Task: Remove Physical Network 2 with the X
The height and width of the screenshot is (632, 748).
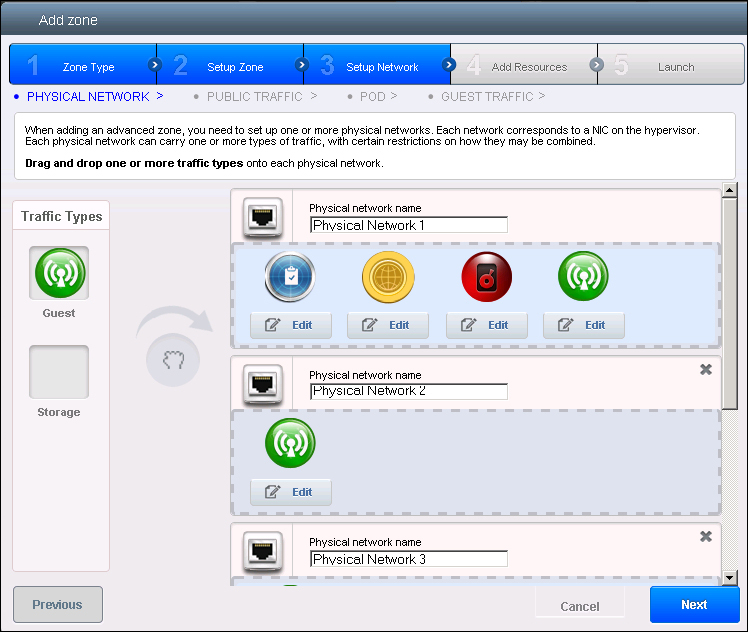Action: (x=706, y=370)
